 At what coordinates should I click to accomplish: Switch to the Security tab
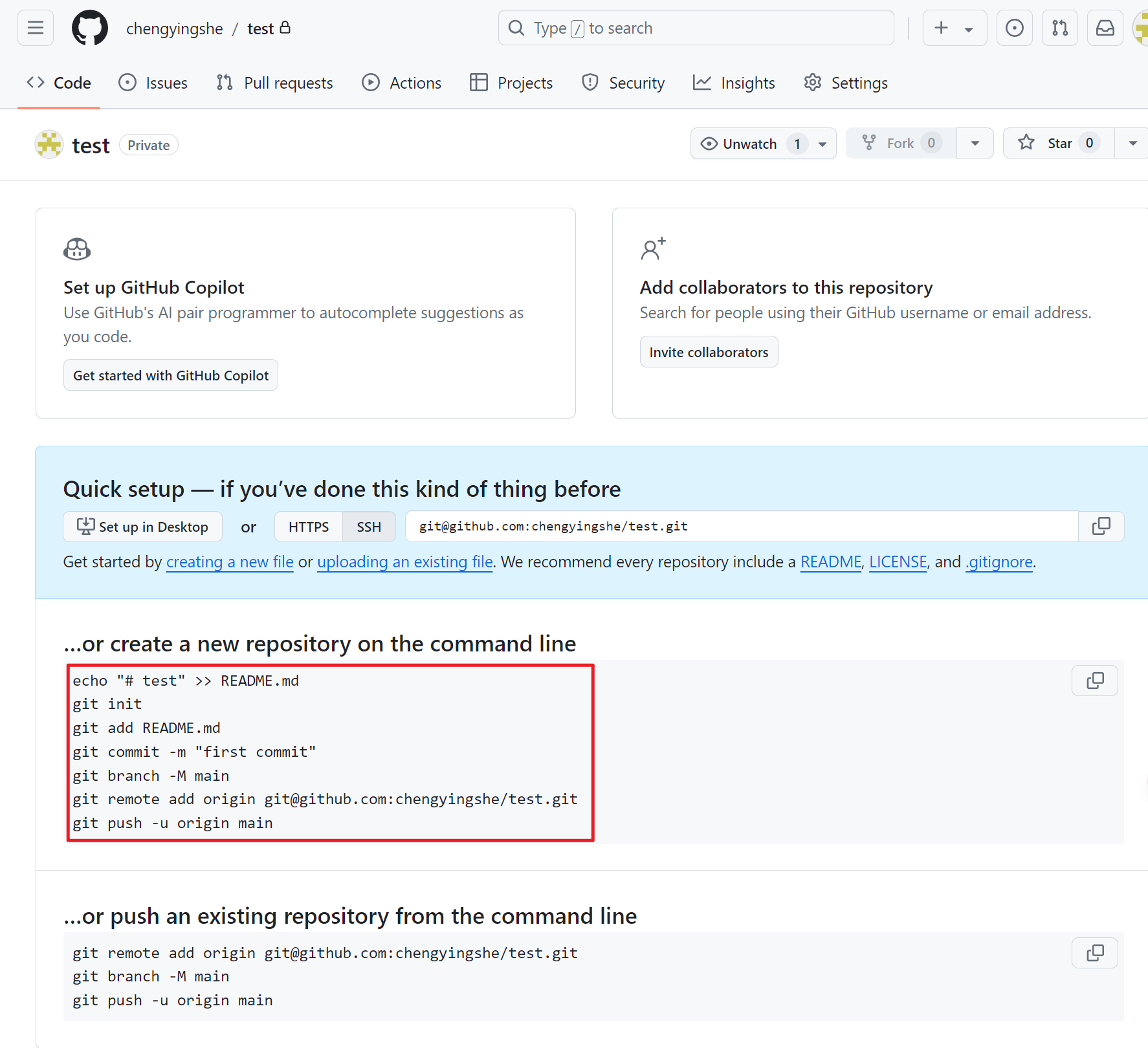tap(623, 83)
